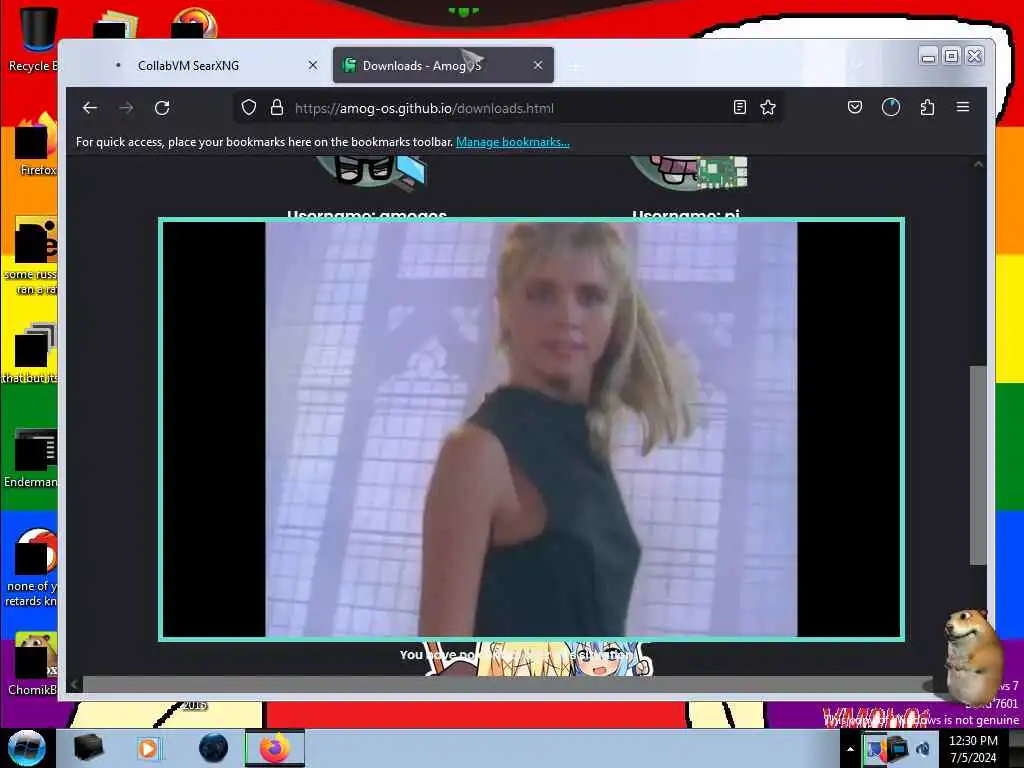Click the volume icon in system tray

923,748
